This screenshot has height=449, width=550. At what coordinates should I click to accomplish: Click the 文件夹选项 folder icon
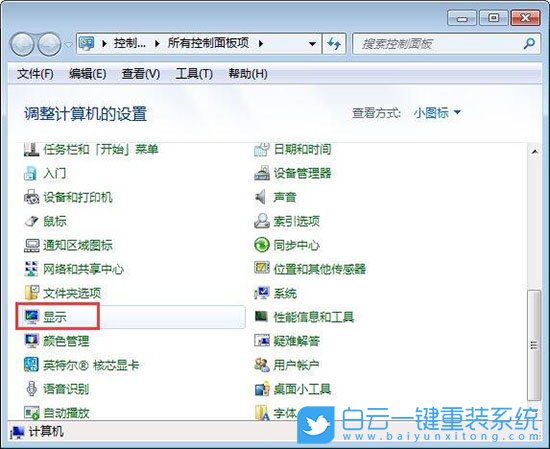32,293
